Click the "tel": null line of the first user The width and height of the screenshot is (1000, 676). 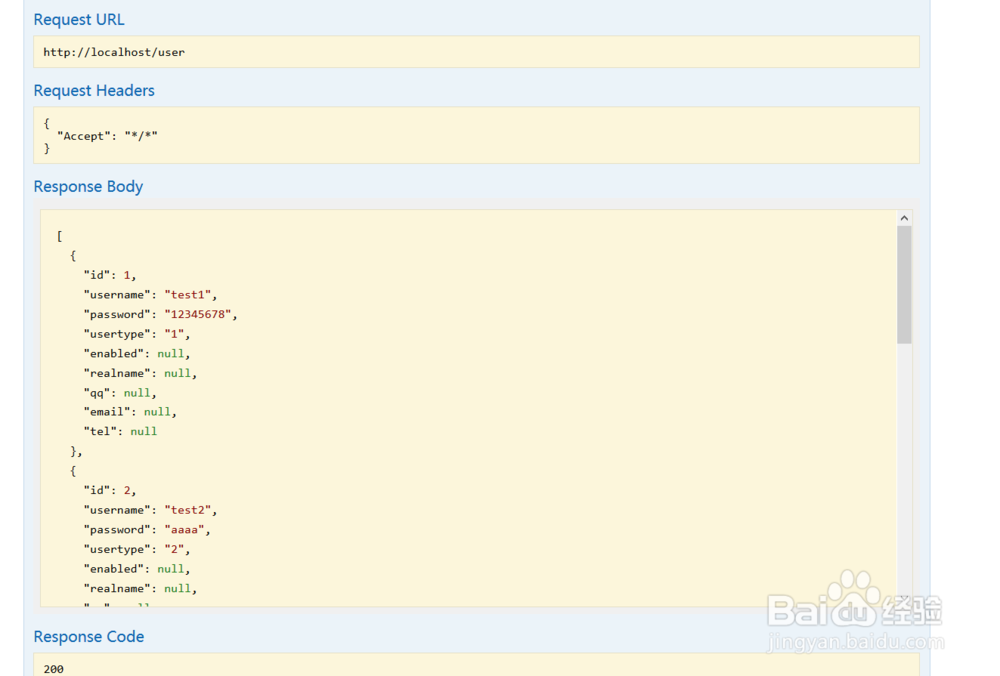[x=120, y=432]
